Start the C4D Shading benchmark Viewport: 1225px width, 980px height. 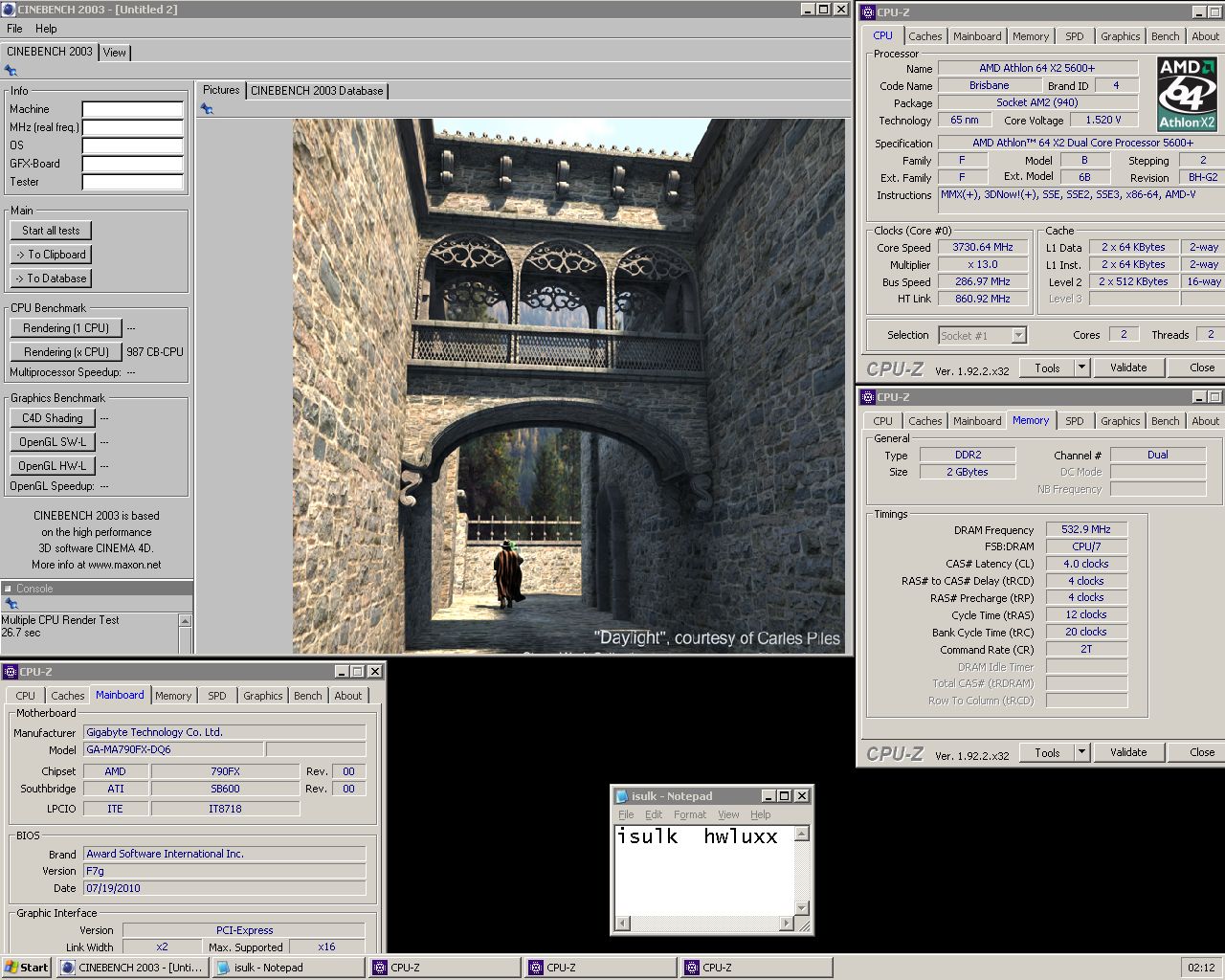(x=53, y=418)
